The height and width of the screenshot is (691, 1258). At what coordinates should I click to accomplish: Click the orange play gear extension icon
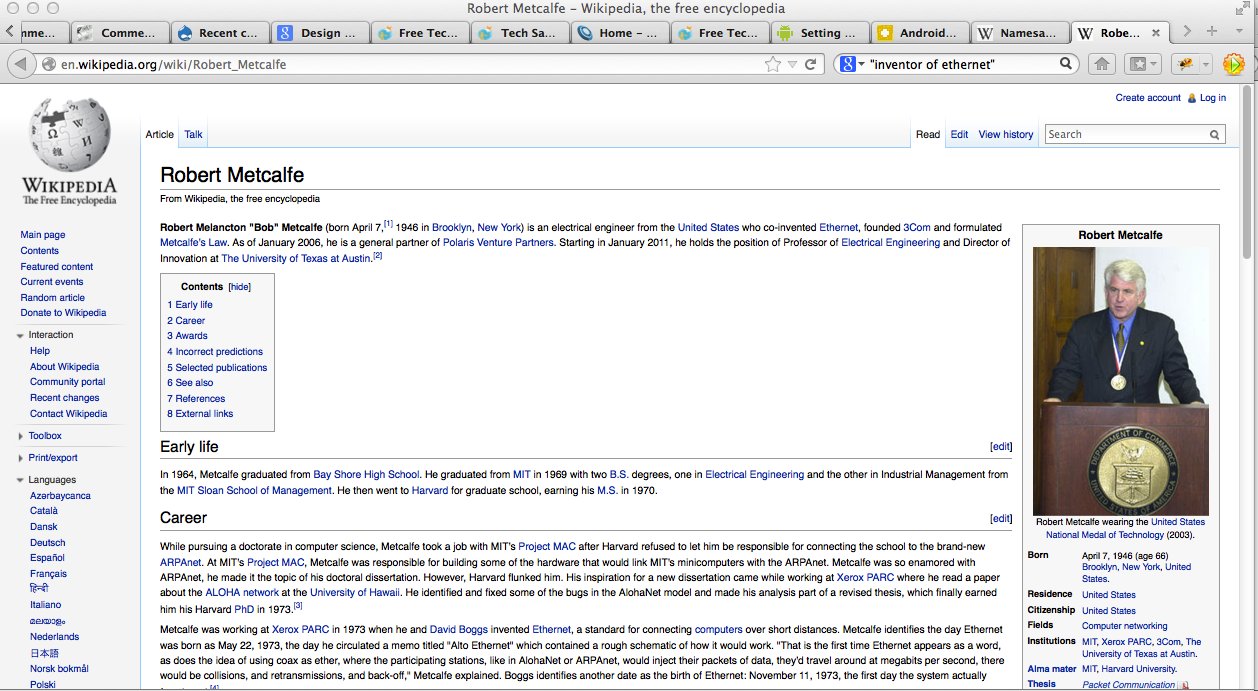click(x=1233, y=64)
